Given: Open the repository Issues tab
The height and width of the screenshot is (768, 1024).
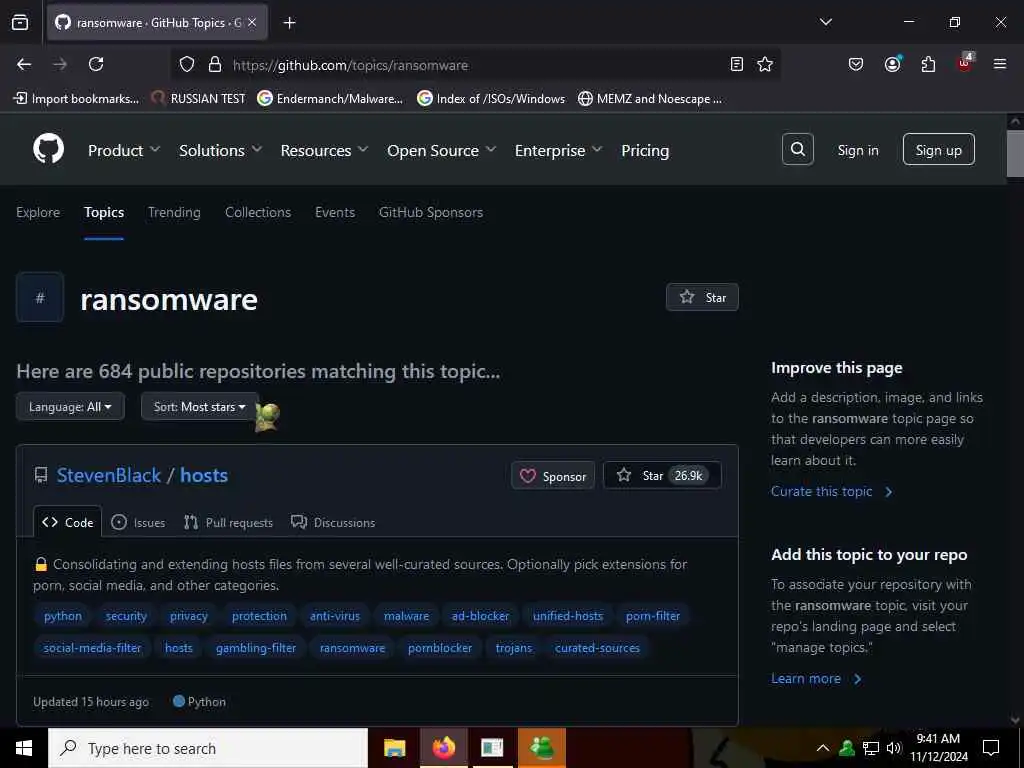Looking at the screenshot, I should 138,522.
